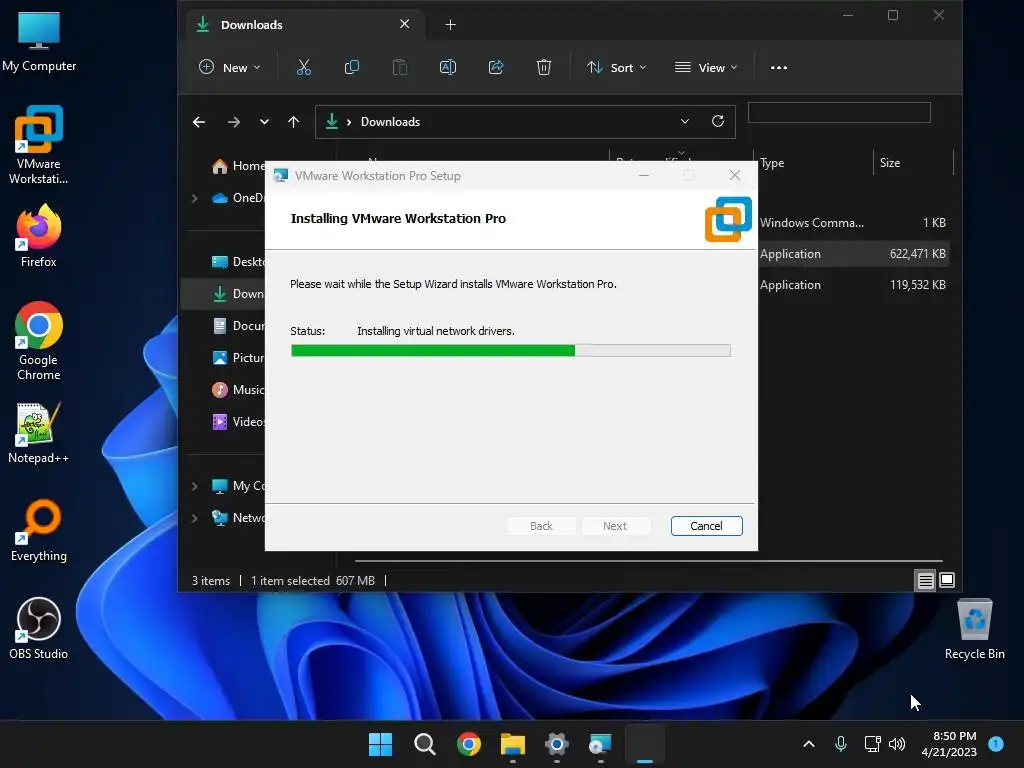Viewport: 1024px width, 768px height.
Task: Click the microphone icon in system tray
Action: (x=841, y=744)
